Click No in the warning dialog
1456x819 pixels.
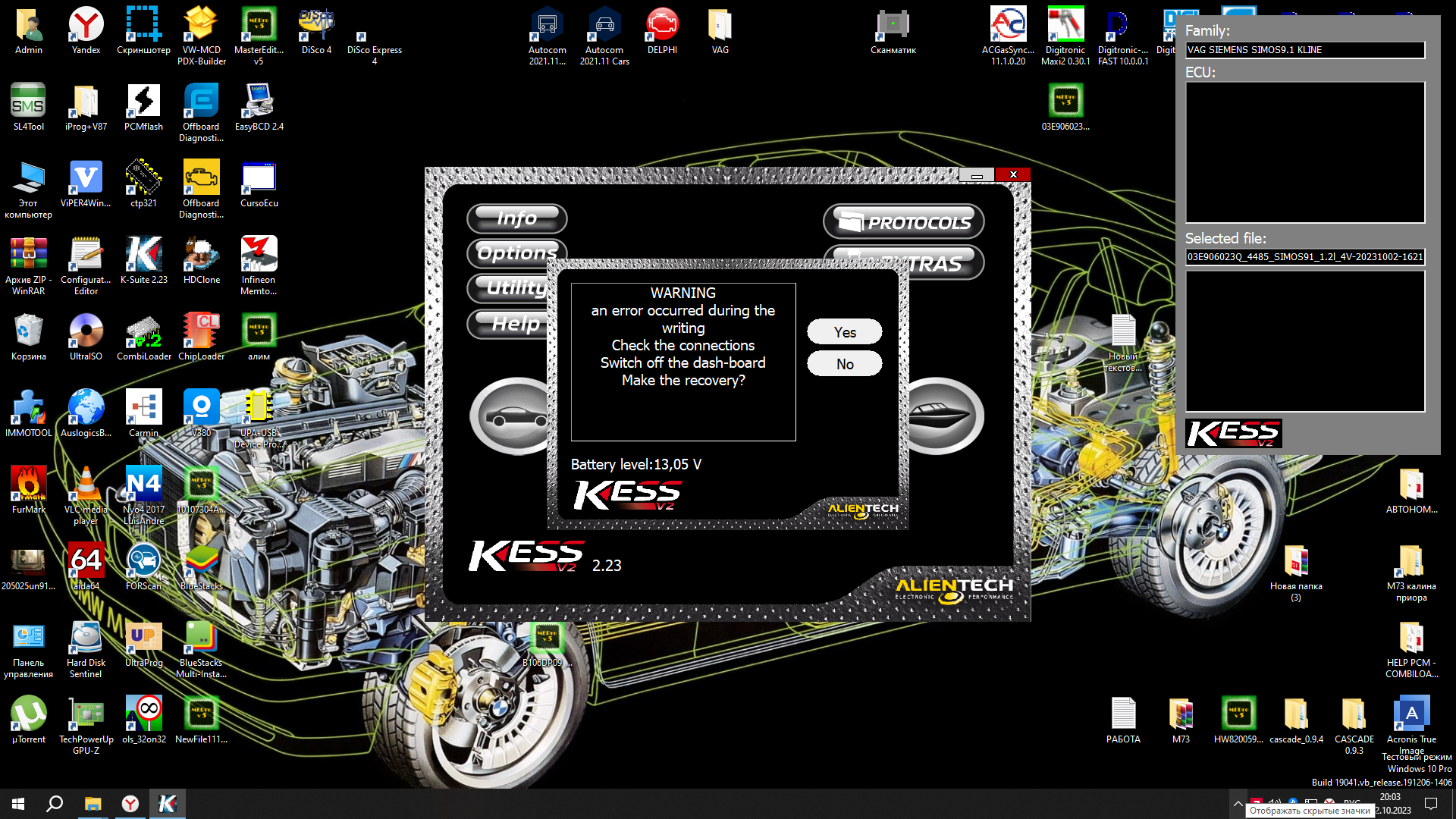(x=844, y=364)
